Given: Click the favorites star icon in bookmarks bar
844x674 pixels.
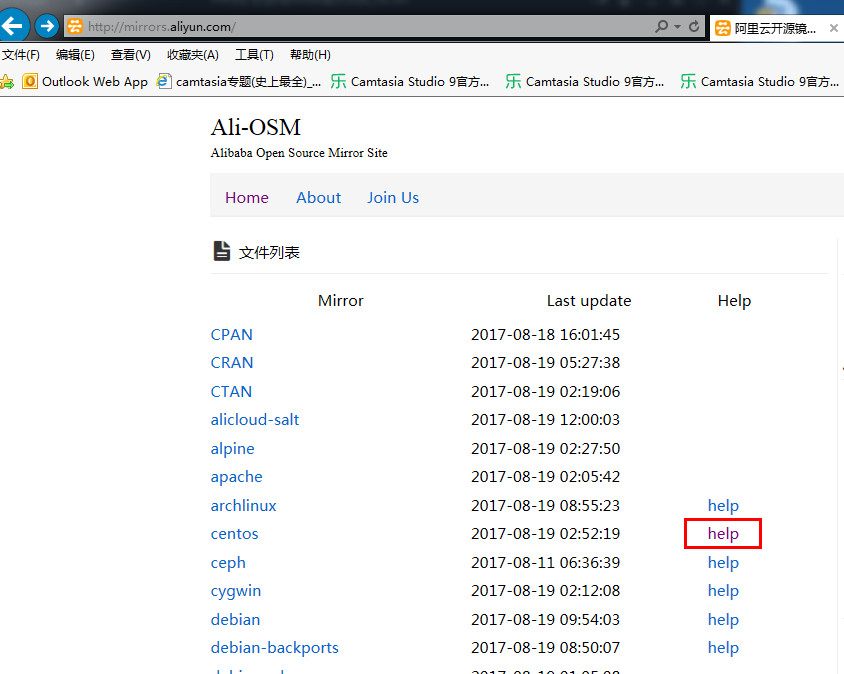Looking at the screenshot, I should pyautogui.click(x=7, y=82).
